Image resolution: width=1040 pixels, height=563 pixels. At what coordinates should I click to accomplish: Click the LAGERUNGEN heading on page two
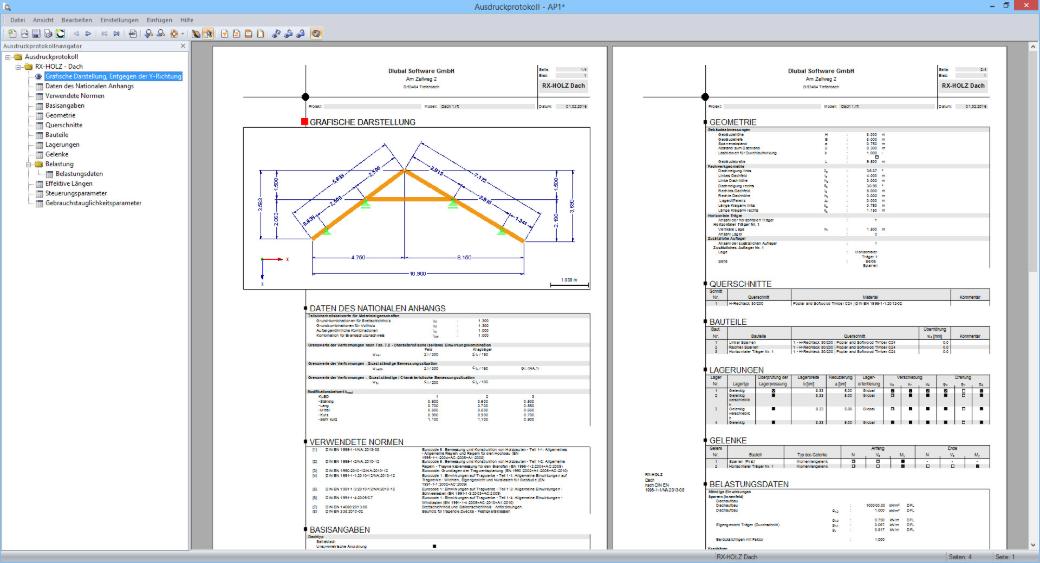(736, 370)
